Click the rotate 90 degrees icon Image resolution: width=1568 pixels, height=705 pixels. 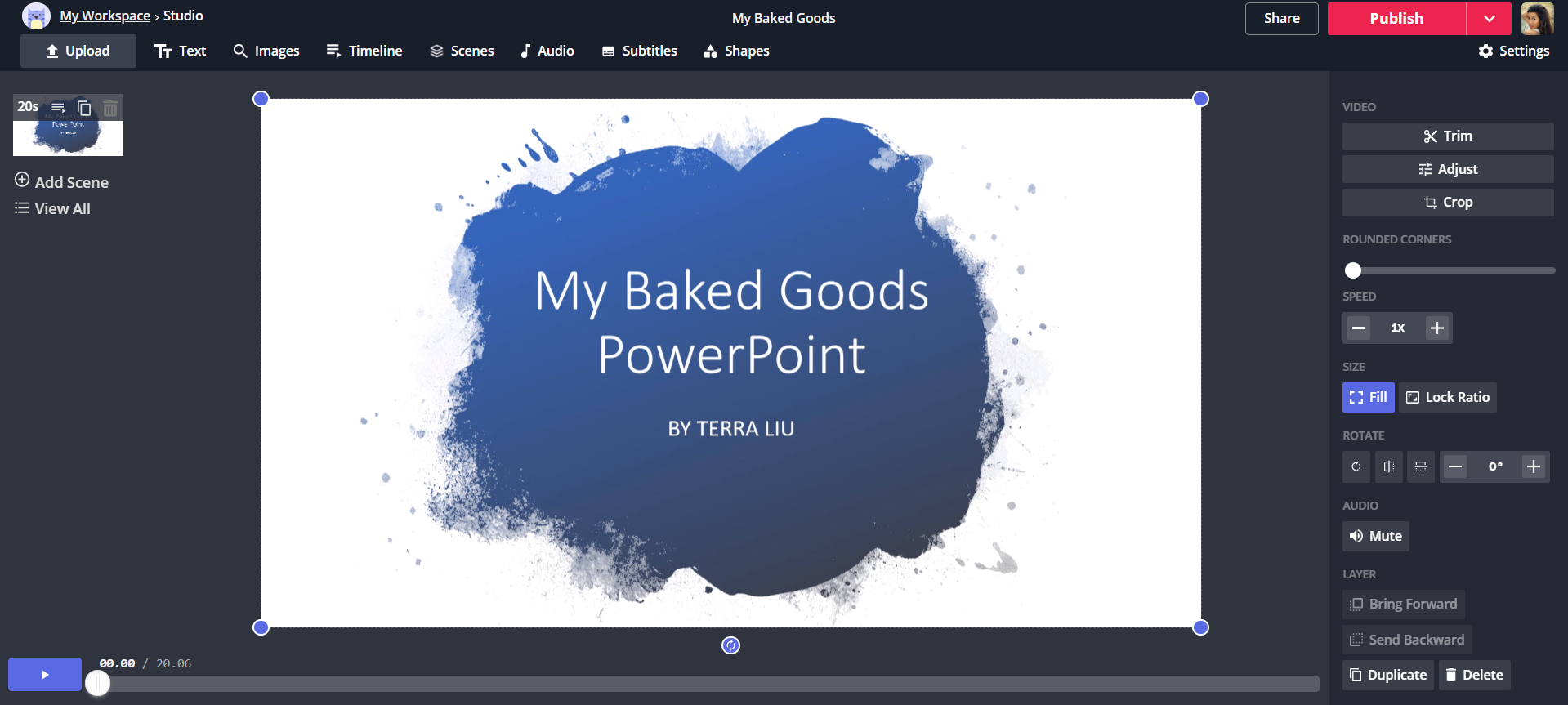pyautogui.click(x=1356, y=466)
